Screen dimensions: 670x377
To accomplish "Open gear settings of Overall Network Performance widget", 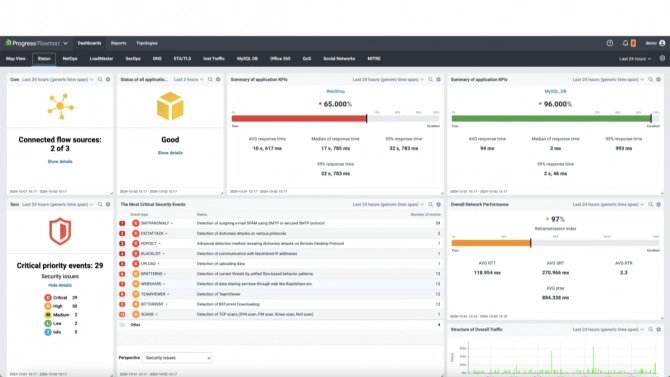I will [x=658, y=204].
